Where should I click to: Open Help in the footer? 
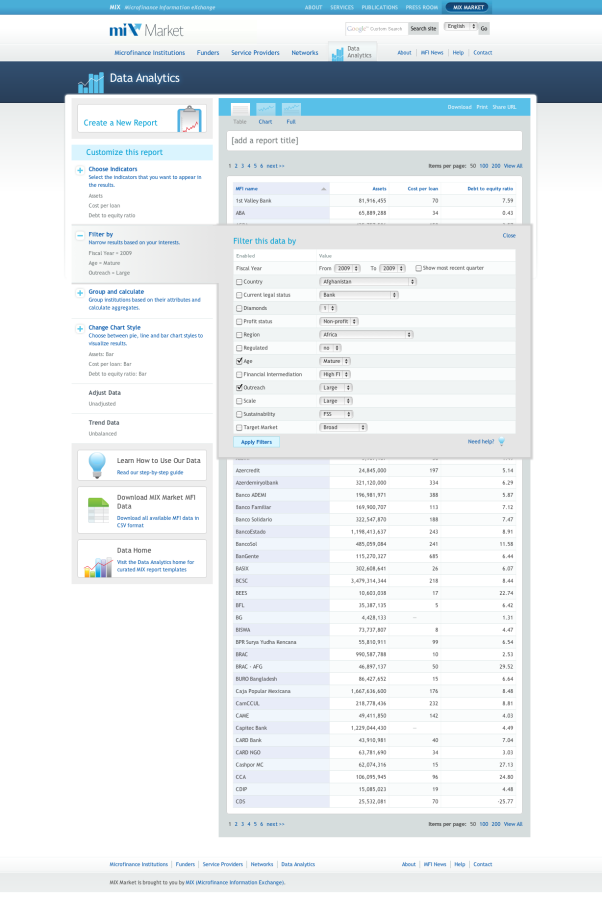click(x=460, y=864)
